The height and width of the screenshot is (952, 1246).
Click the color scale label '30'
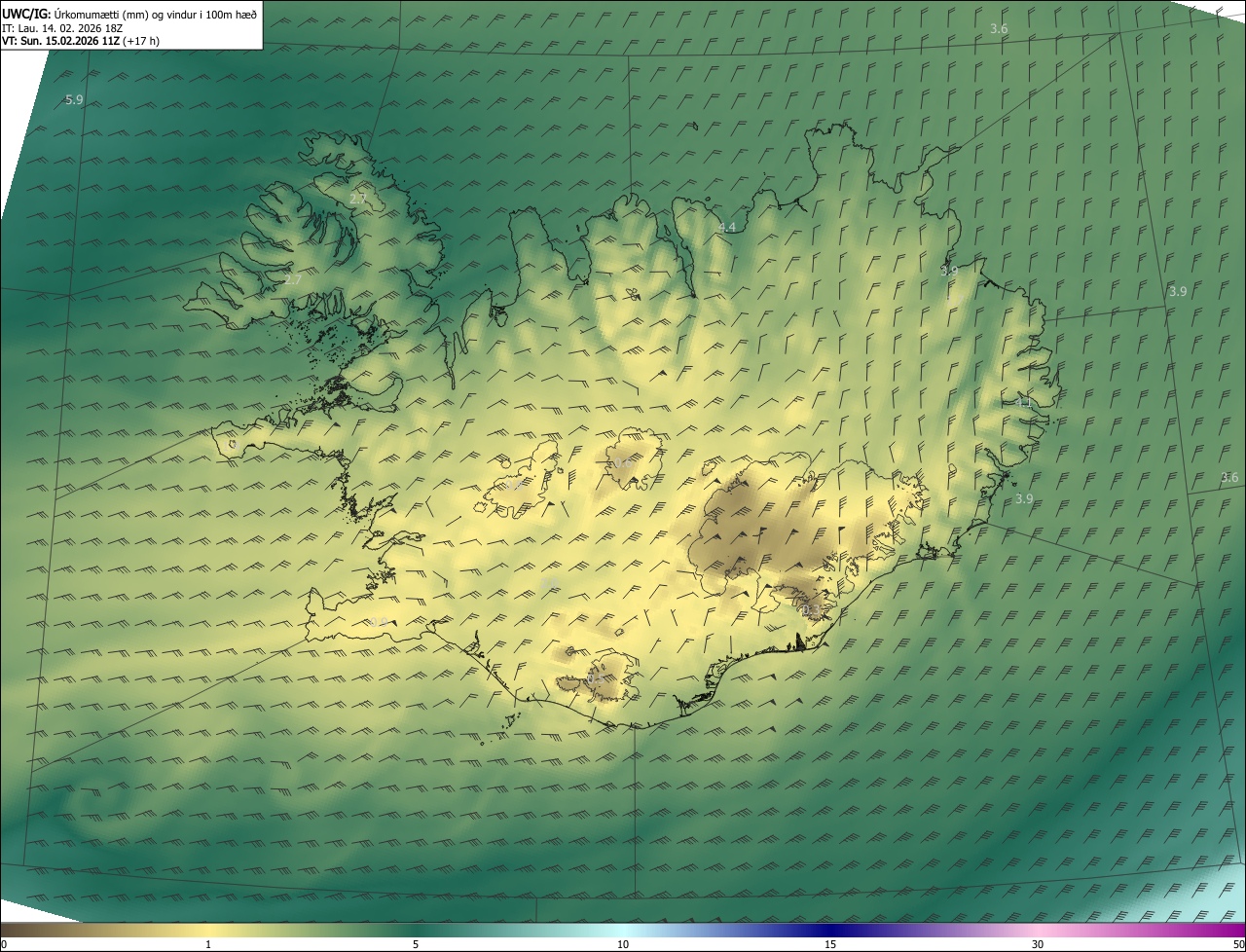point(1038,945)
